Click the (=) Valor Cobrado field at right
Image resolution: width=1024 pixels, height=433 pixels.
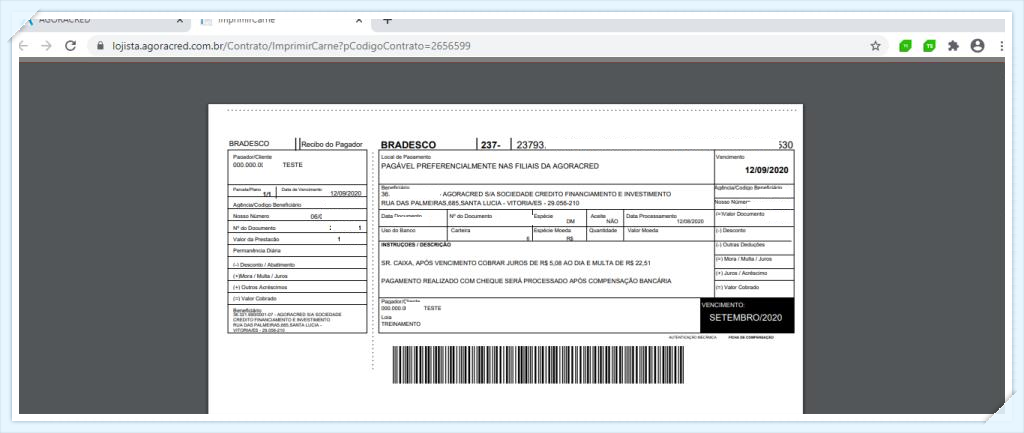[754, 289]
